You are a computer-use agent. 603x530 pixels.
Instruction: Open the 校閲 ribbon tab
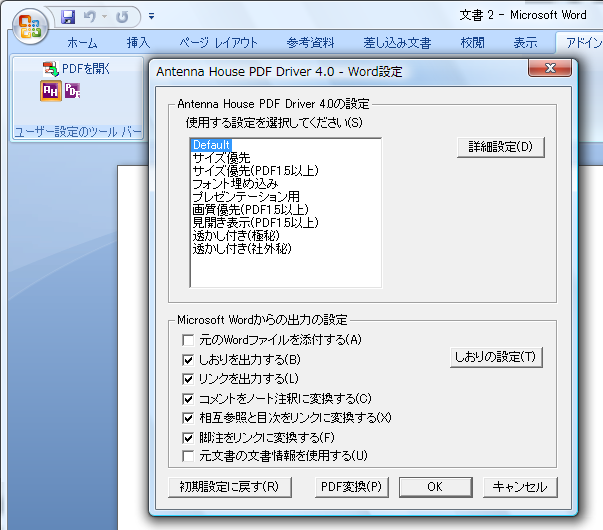[x=473, y=43]
